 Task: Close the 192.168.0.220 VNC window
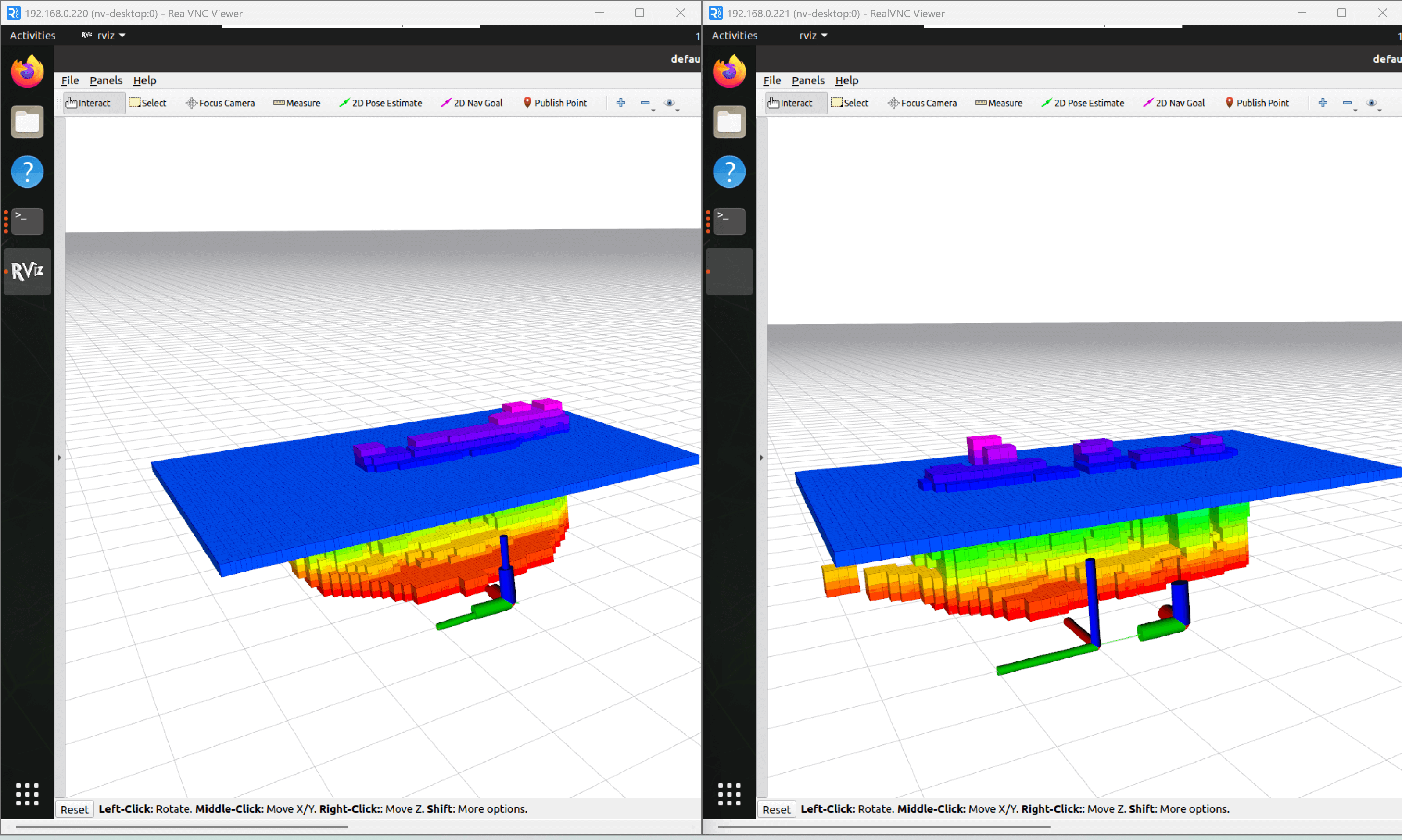[681, 13]
